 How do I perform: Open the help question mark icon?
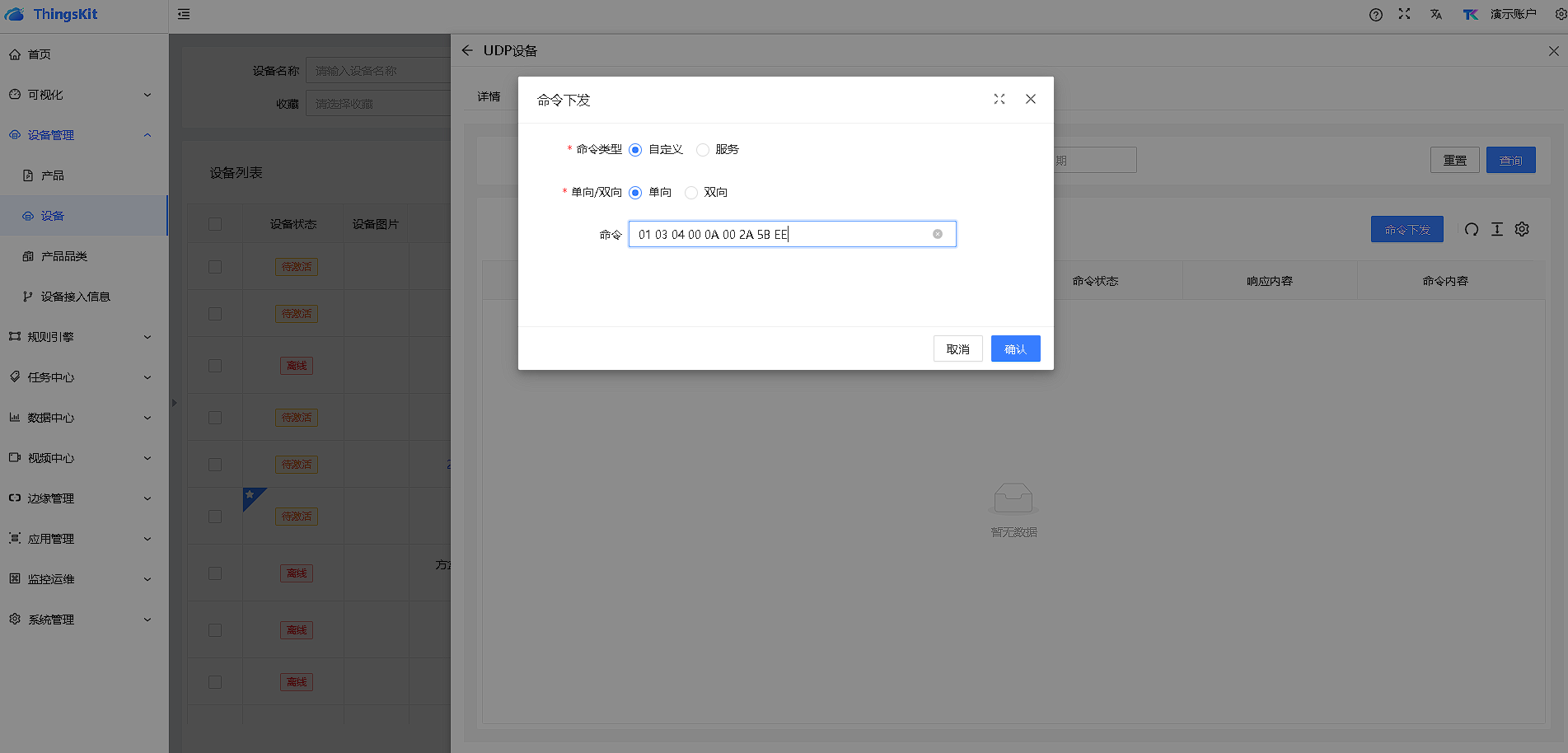pos(1375,14)
